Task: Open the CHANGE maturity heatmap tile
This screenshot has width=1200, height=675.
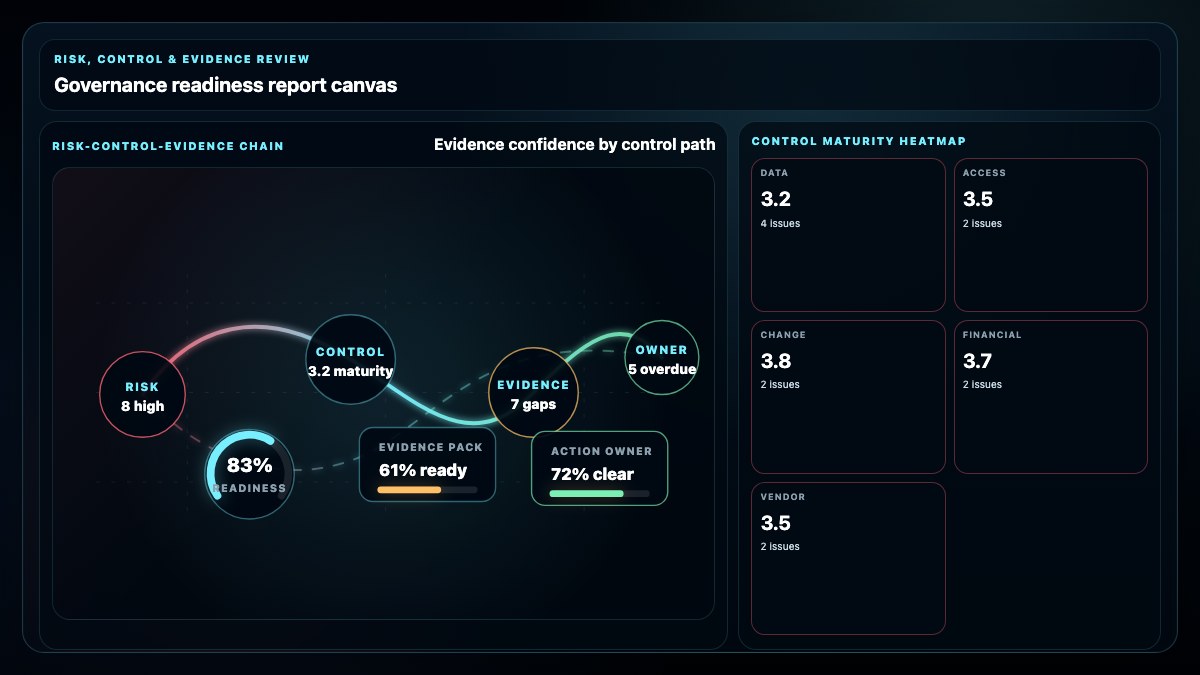Action: 848,397
